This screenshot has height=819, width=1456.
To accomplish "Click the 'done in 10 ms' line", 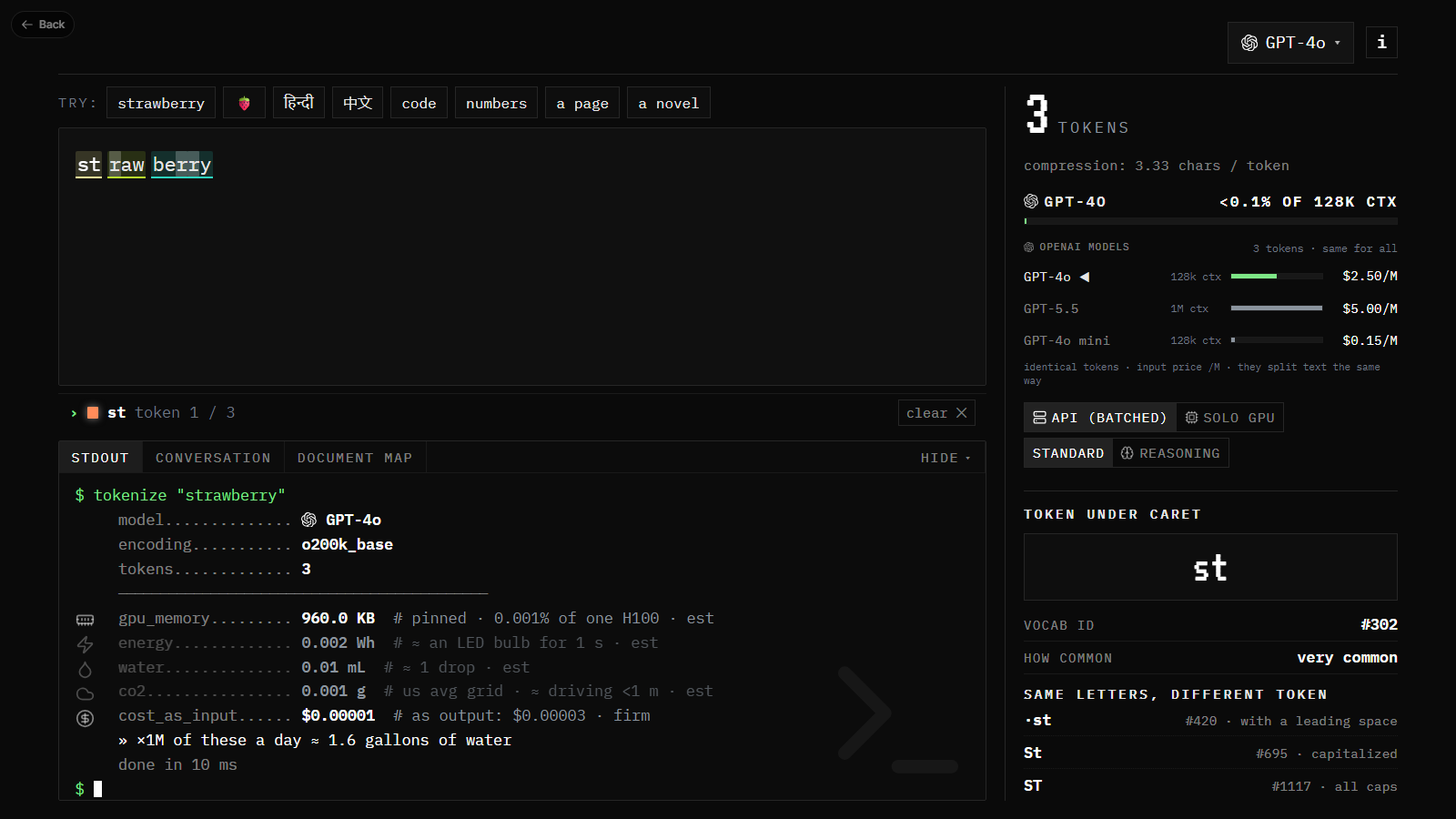I will click(x=177, y=764).
